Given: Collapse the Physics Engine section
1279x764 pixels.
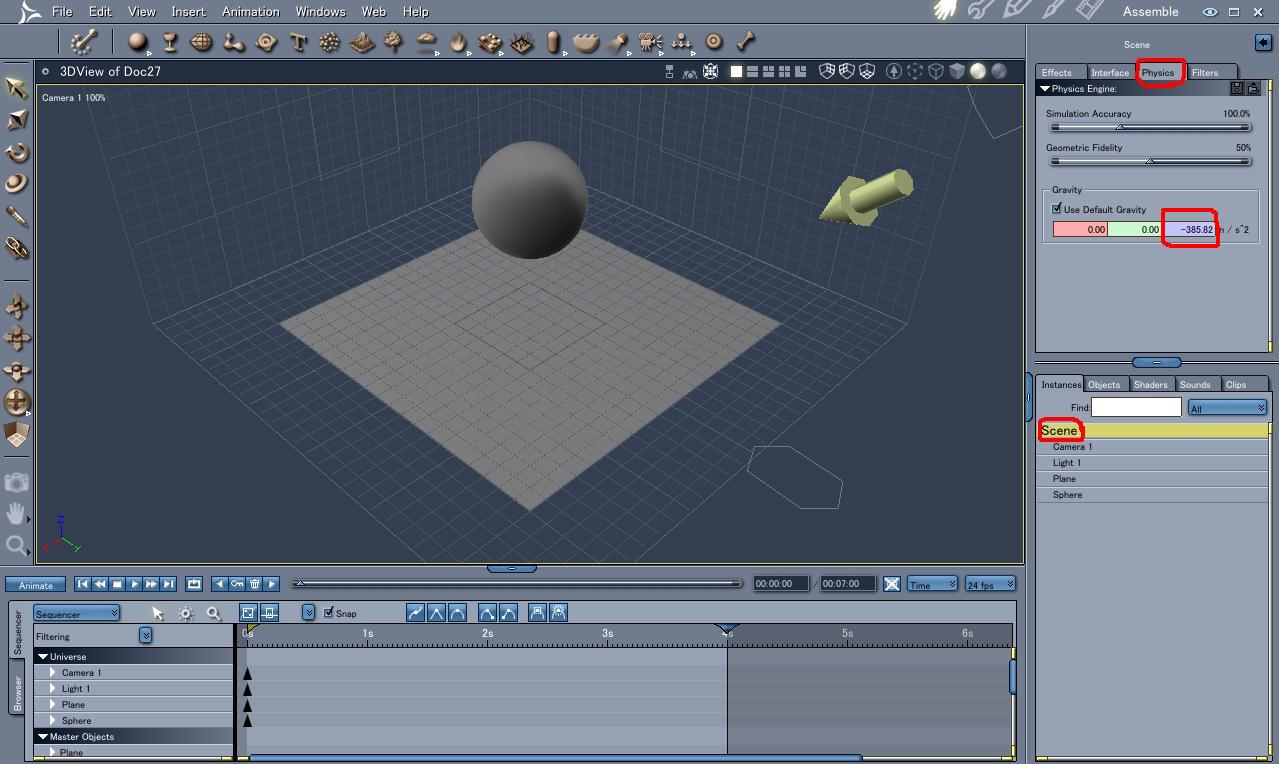Looking at the screenshot, I should point(1045,89).
